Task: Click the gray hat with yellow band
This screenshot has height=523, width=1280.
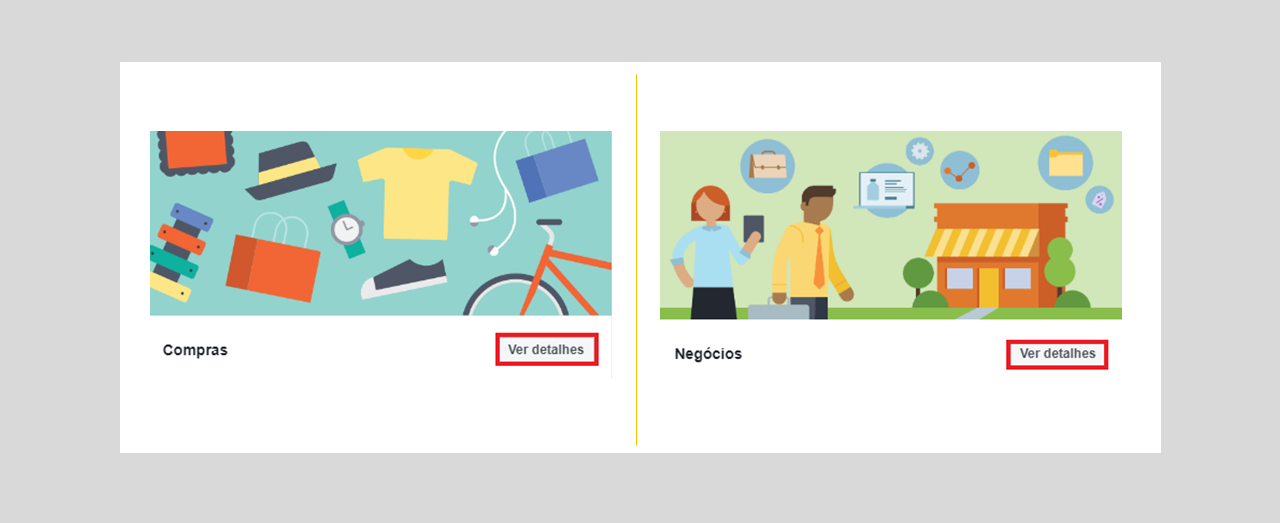Action: 291,170
